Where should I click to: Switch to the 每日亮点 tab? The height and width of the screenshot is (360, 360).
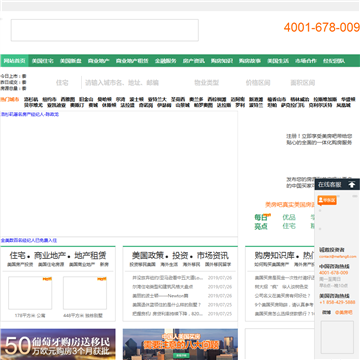(x=261, y=222)
